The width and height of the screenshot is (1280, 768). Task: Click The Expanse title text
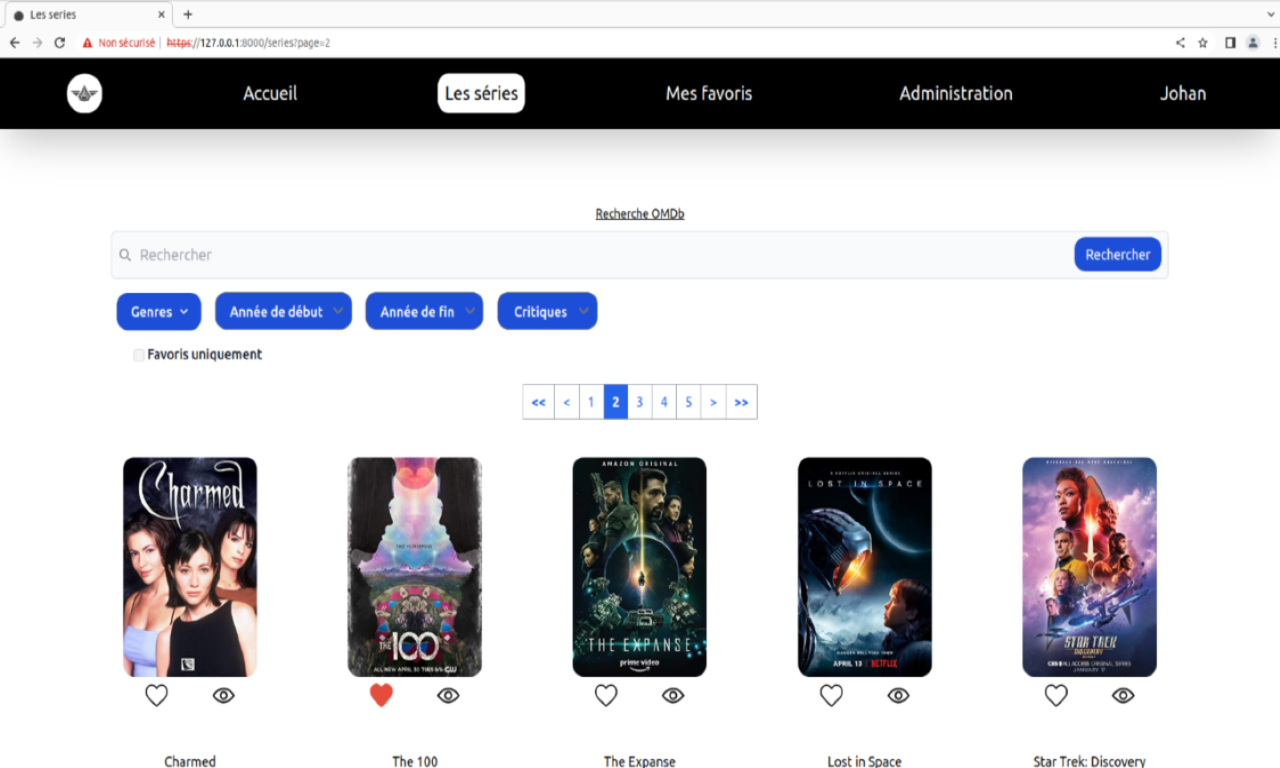[x=640, y=761]
